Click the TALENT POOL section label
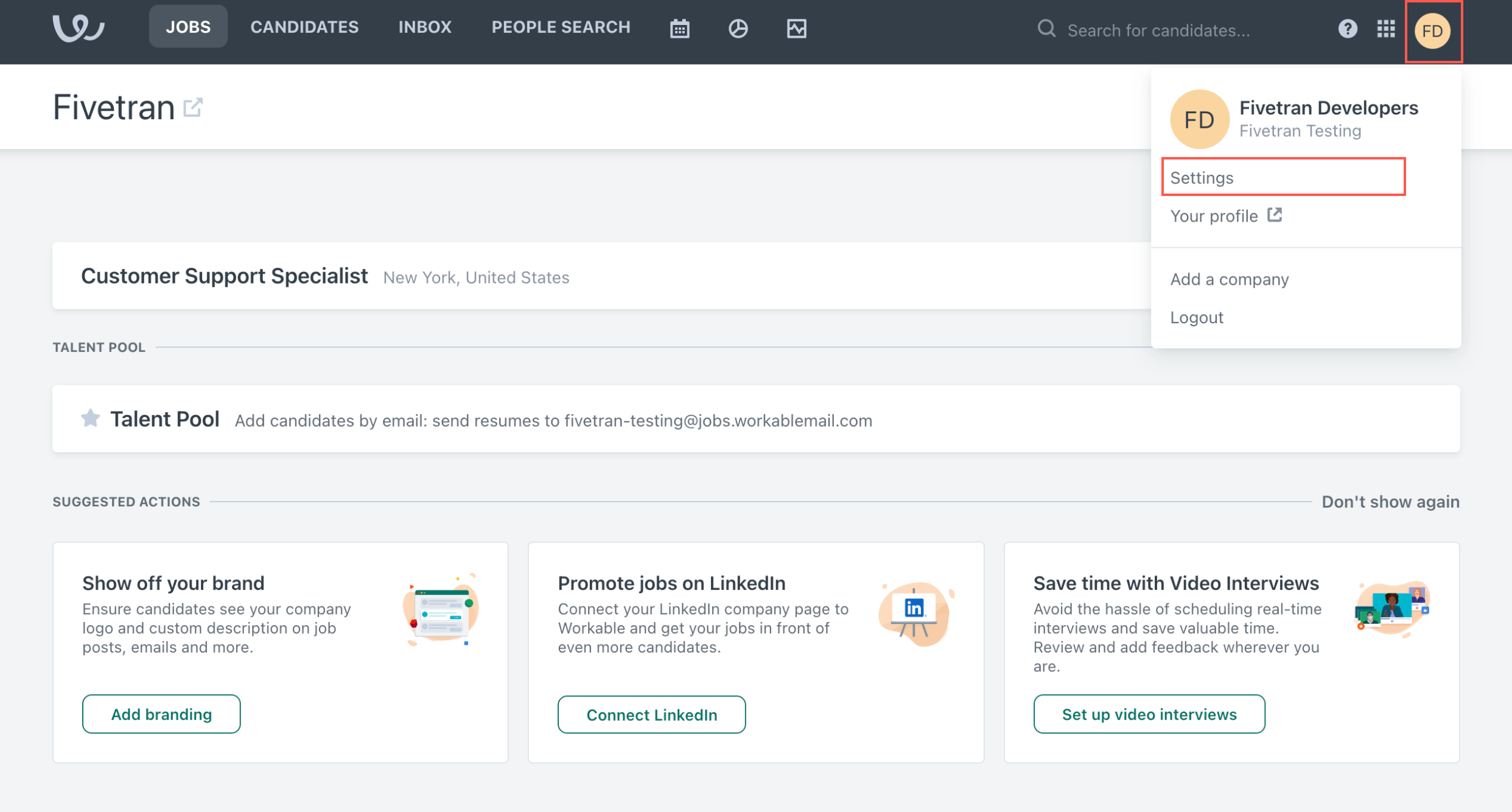Screen dimensions: 1512x812 point(99,347)
